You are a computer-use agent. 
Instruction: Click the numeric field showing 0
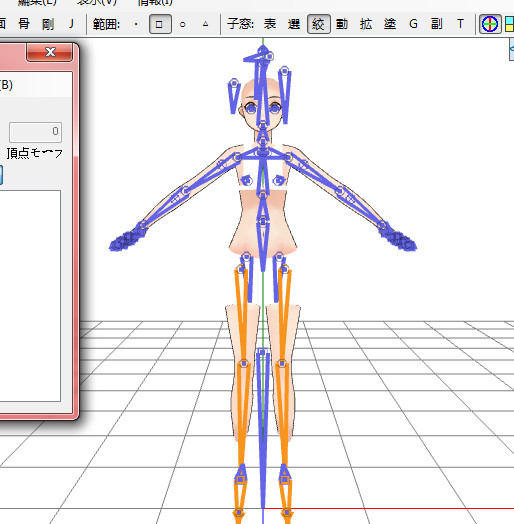click(x=35, y=132)
